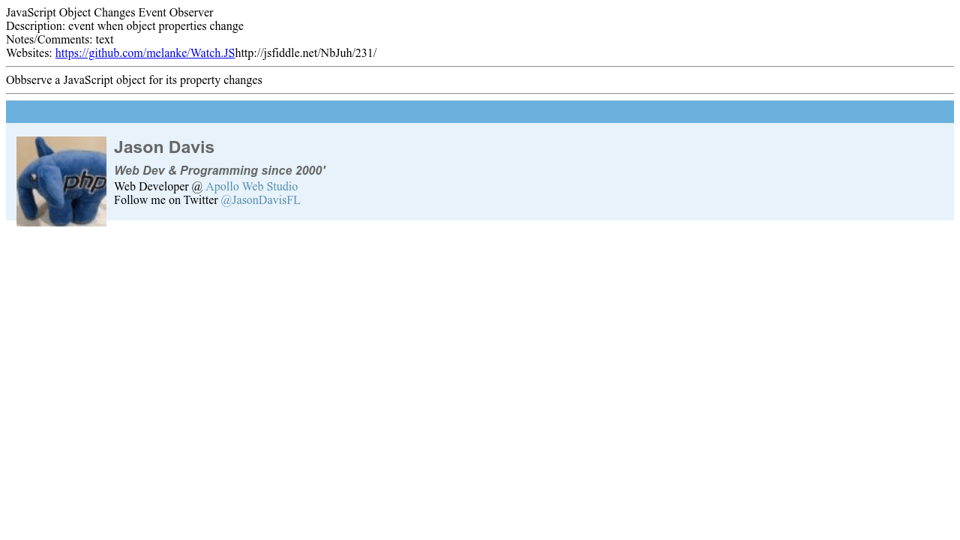
Task: Click the horizontal divider below the Websites line
Action: coord(480,67)
